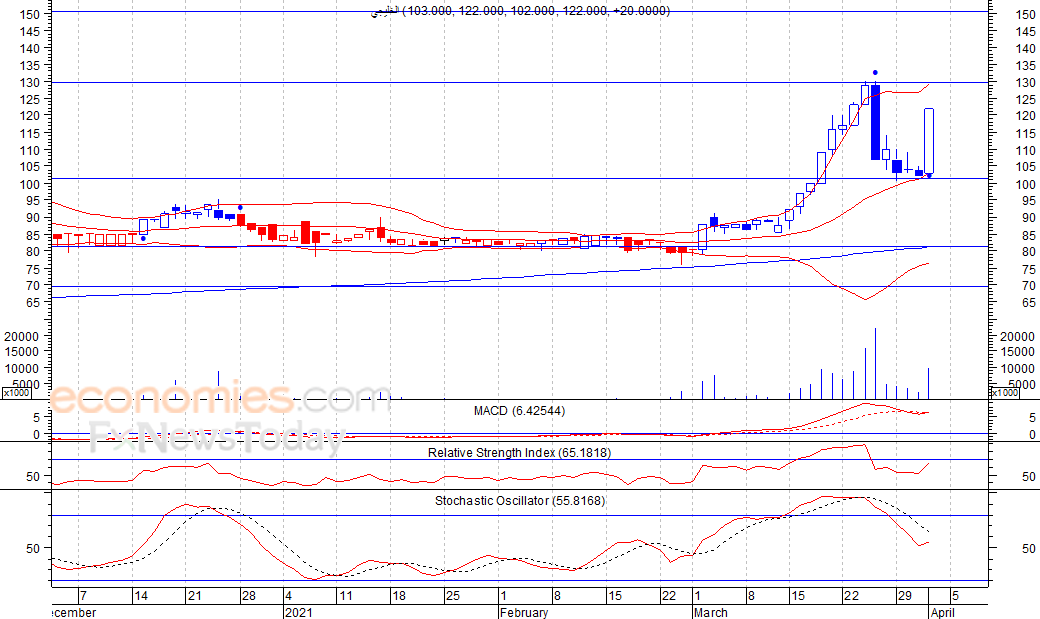
Task: Click the Relative Strength Index (65.1818) title
Action: [x=519, y=453]
